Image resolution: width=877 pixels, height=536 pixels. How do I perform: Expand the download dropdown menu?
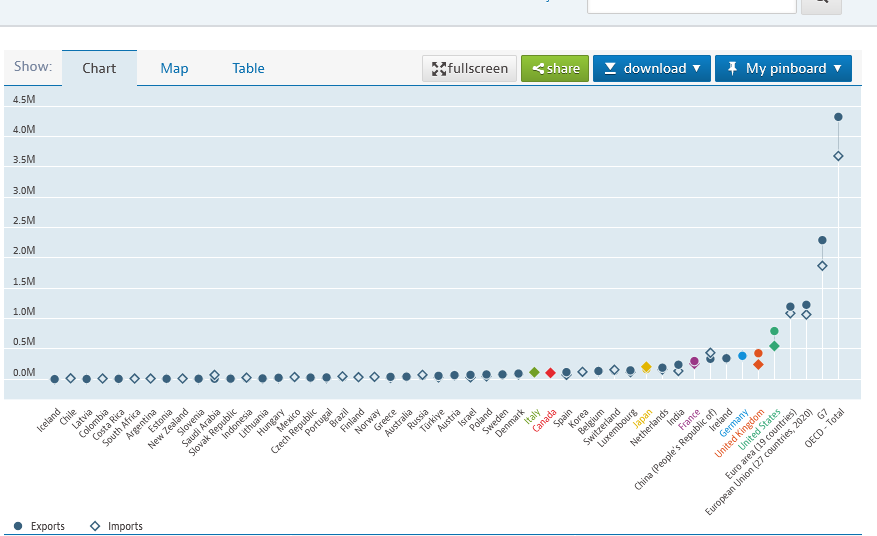coord(651,68)
